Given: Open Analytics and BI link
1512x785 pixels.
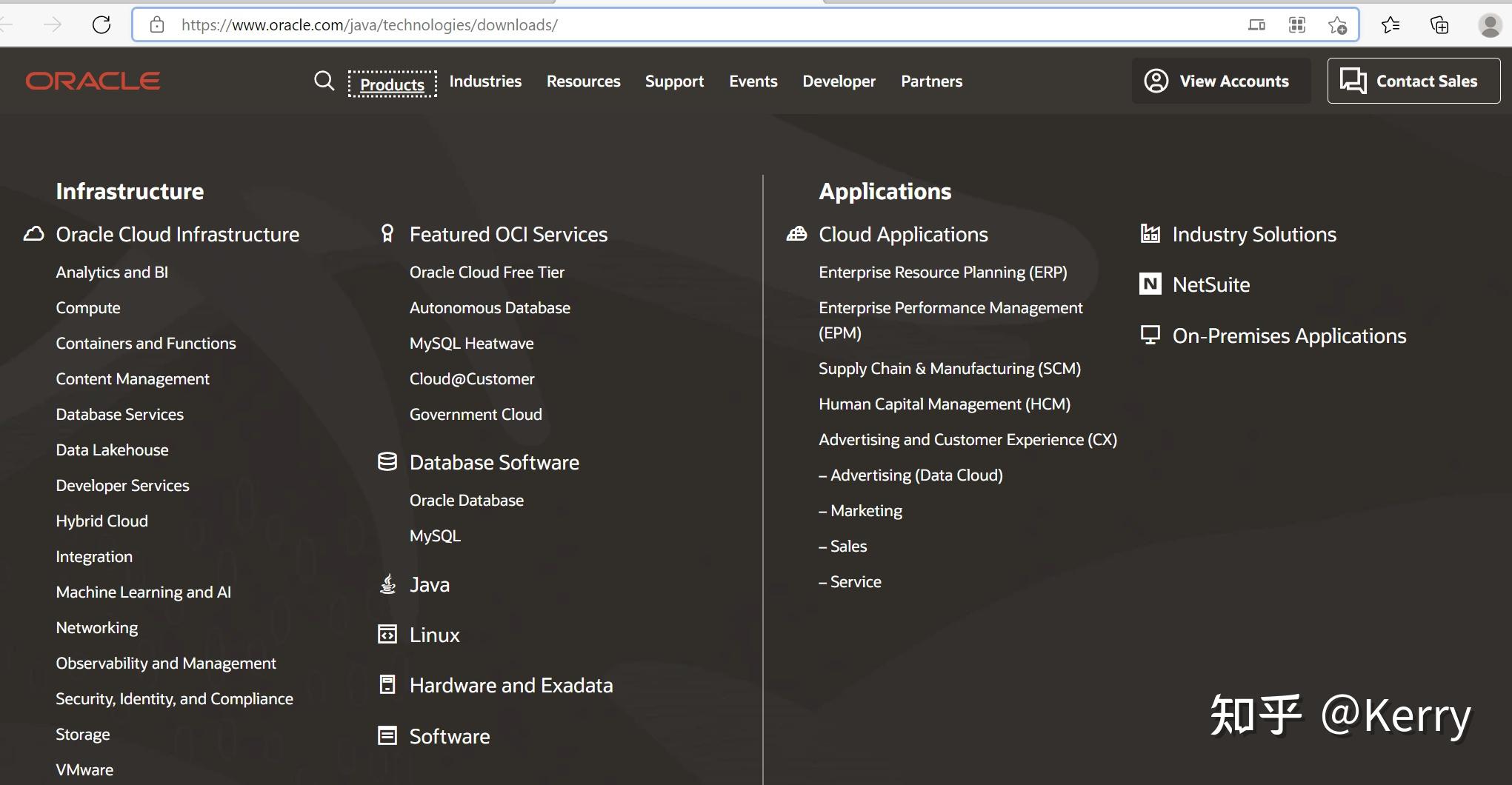Looking at the screenshot, I should [112, 272].
